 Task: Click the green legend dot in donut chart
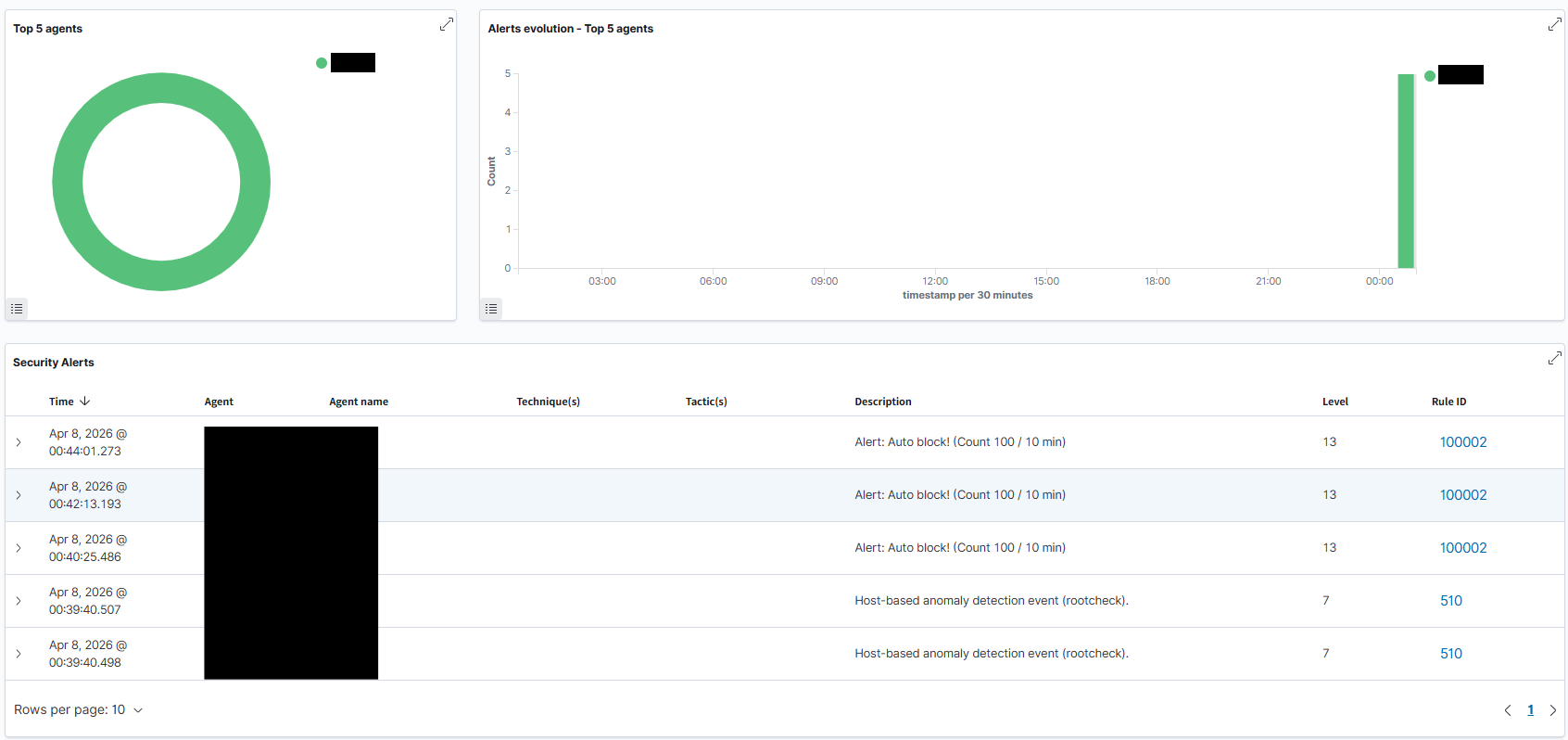(x=322, y=63)
